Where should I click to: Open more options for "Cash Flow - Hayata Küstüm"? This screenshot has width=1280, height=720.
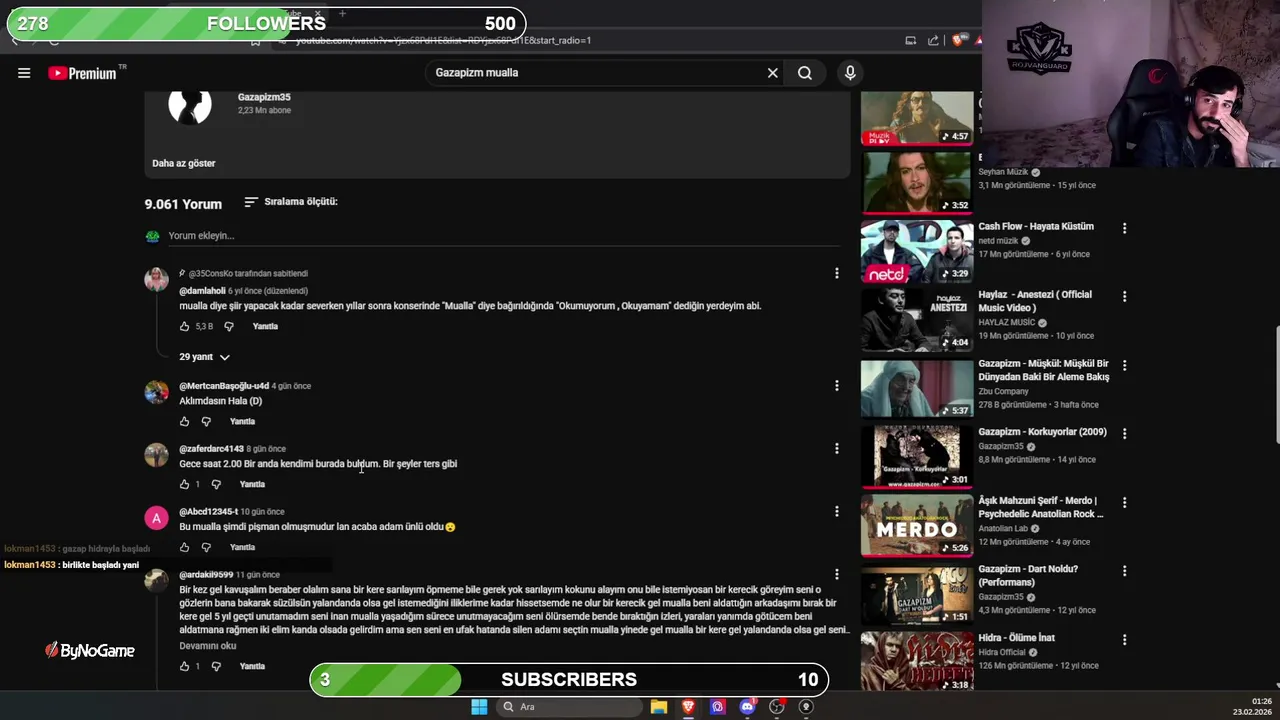(1124, 228)
